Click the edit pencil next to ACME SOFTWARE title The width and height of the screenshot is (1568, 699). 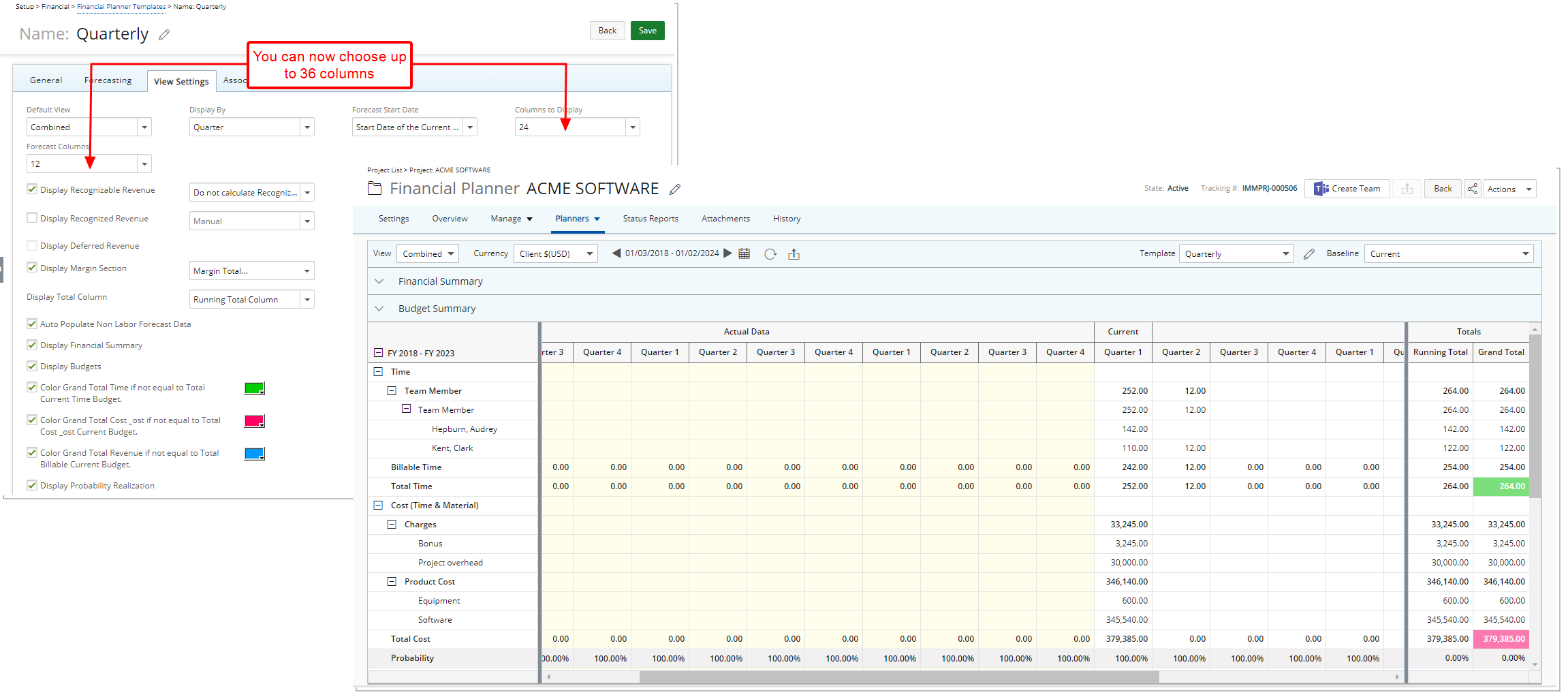coord(675,189)
